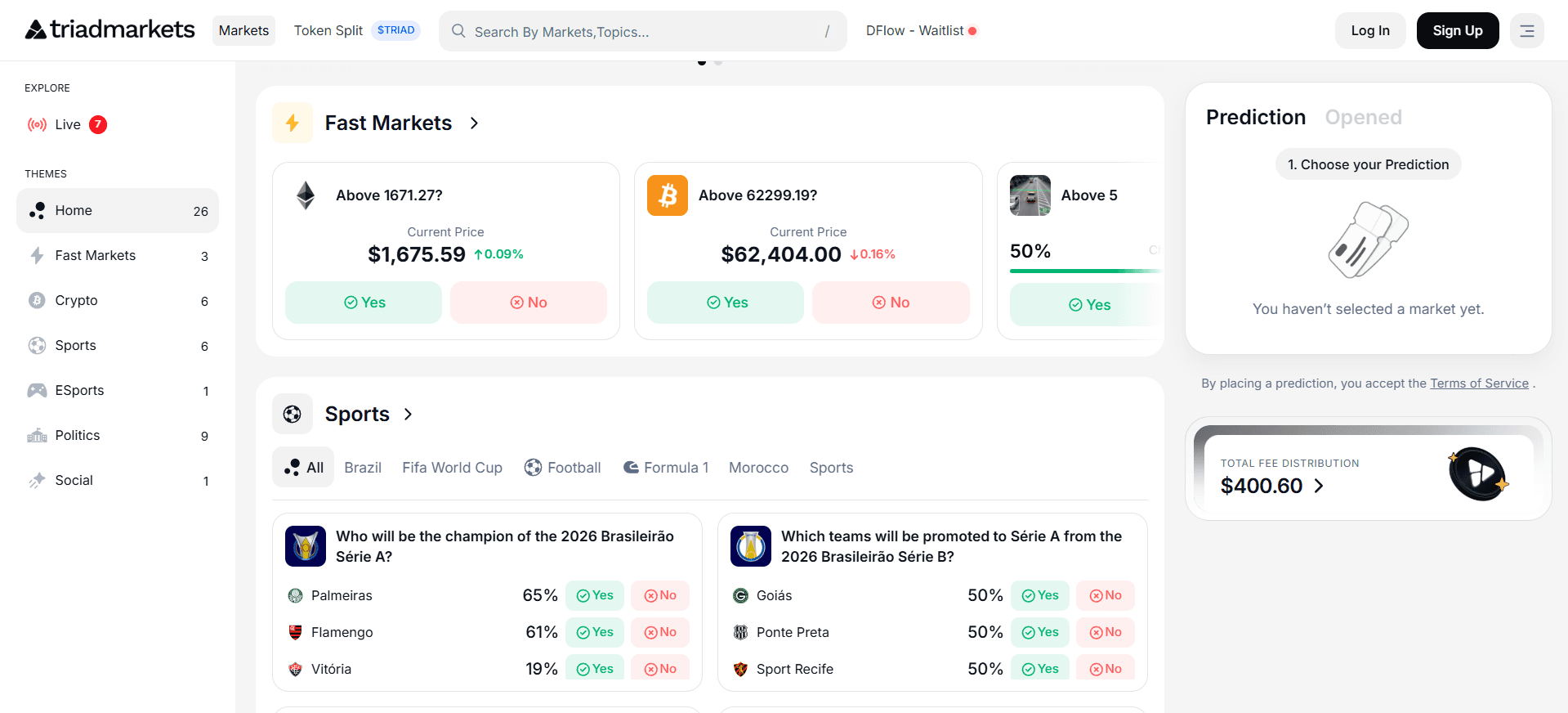Click the Vitória team crest
This screenshot has height=713, width=1568.
pos(296,669)
